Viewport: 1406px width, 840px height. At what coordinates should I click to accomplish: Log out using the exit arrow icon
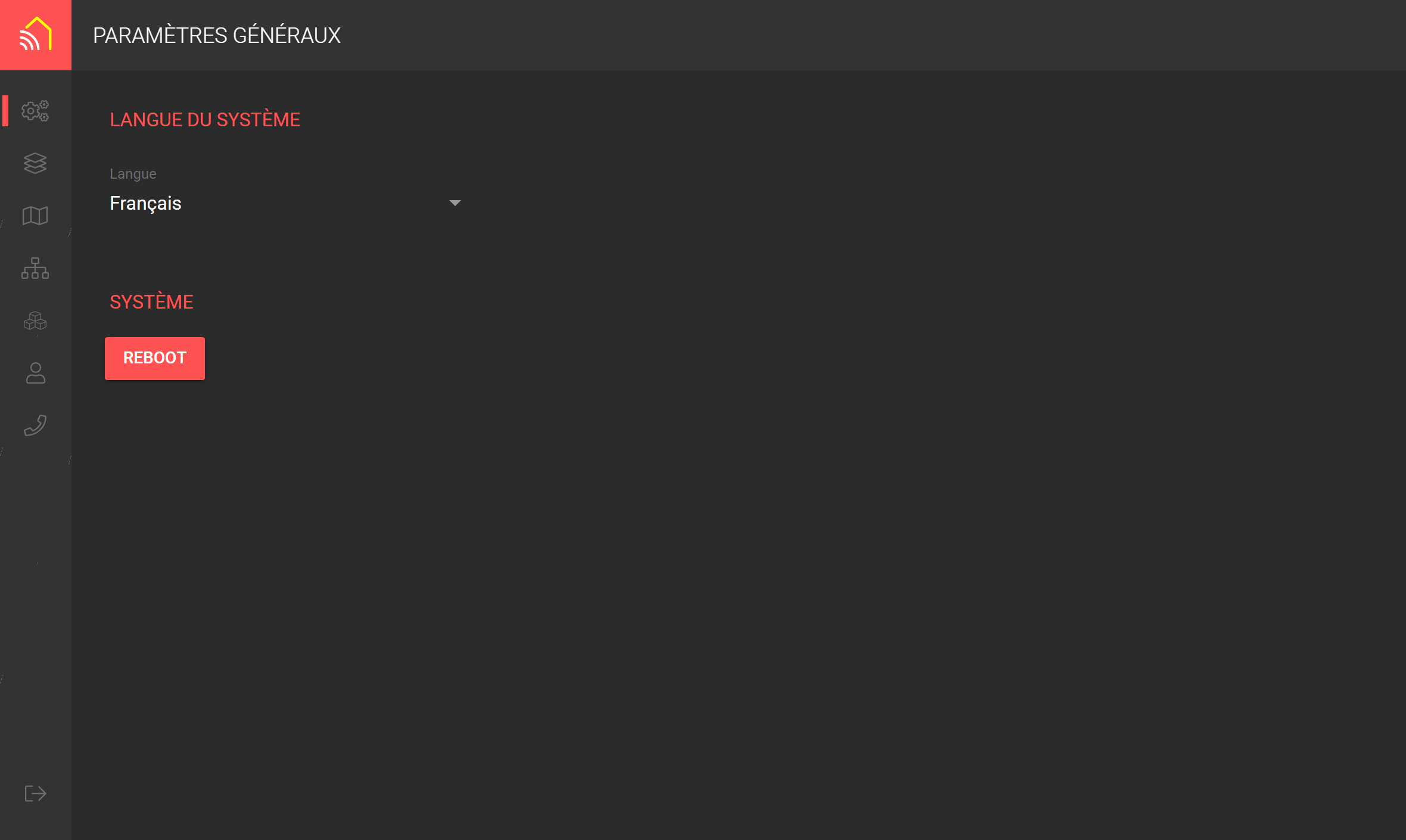point(35,794)
